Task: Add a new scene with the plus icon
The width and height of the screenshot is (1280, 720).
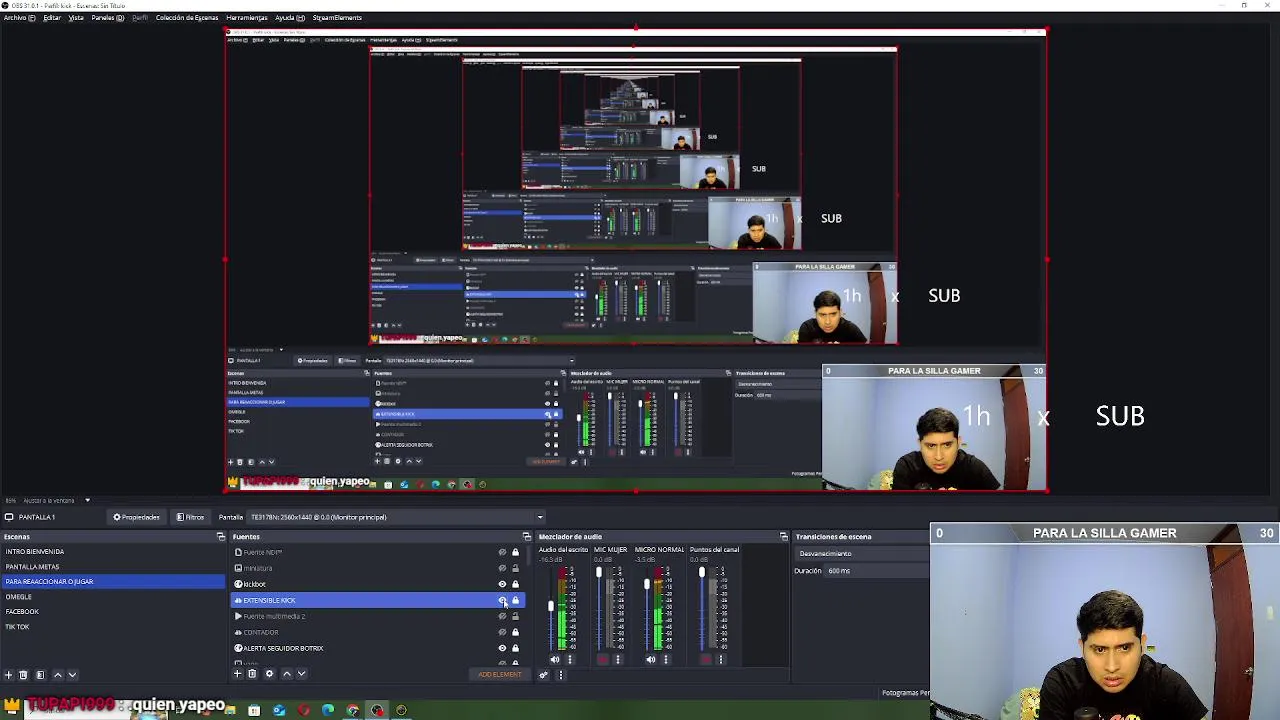Action: point(8,675)
